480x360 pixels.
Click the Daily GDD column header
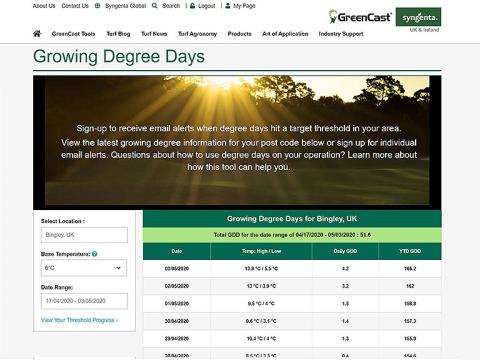[x=345, y=251]
